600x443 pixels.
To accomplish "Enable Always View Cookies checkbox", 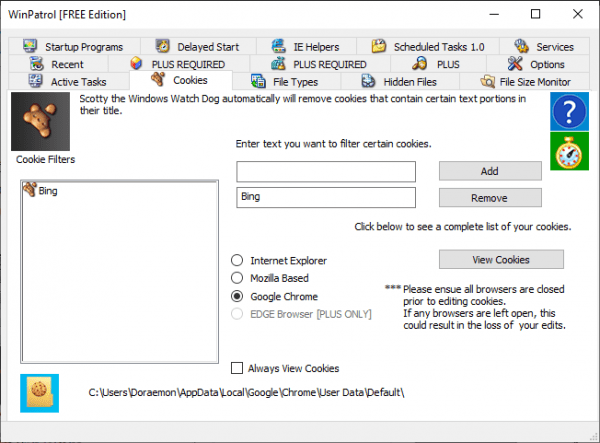I will click(237, 368).
